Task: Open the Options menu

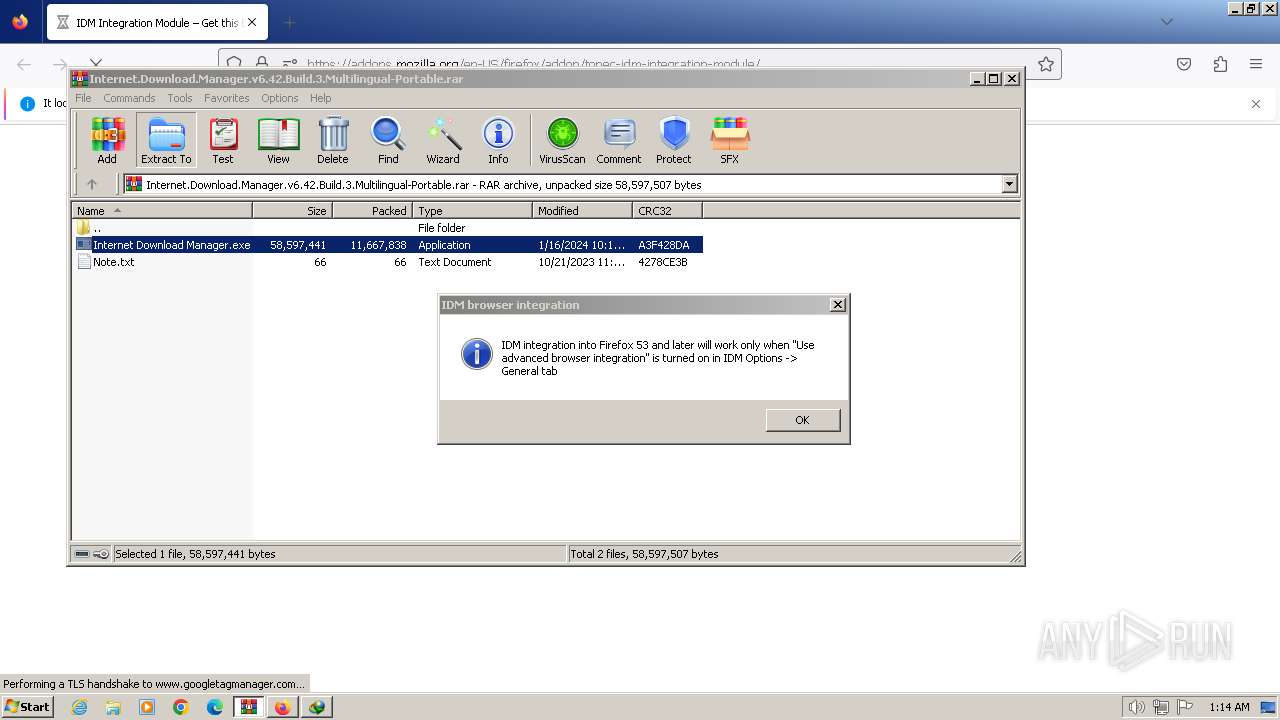Action: (x=280, y=98)
